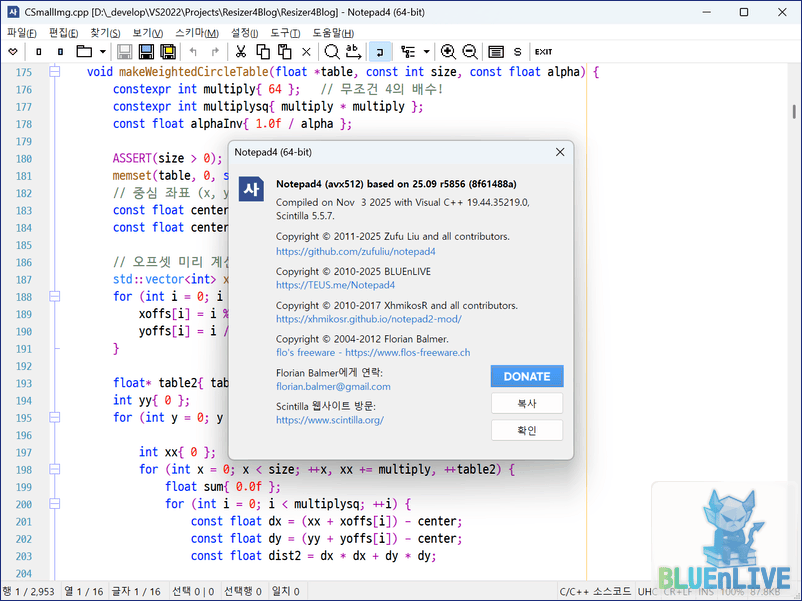Click the Cut scissors icon in toolbar
This screenshot has height=601, width=802.
(x=240, y=51)
